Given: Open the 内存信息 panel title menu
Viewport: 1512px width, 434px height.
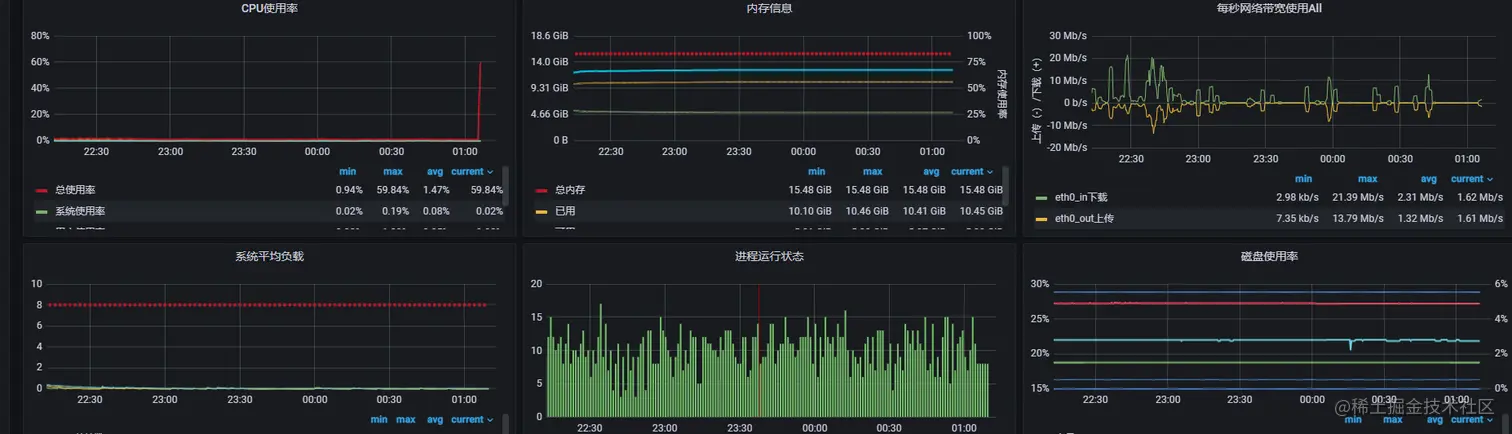Looking at the screenshot, I should (769, 8).
